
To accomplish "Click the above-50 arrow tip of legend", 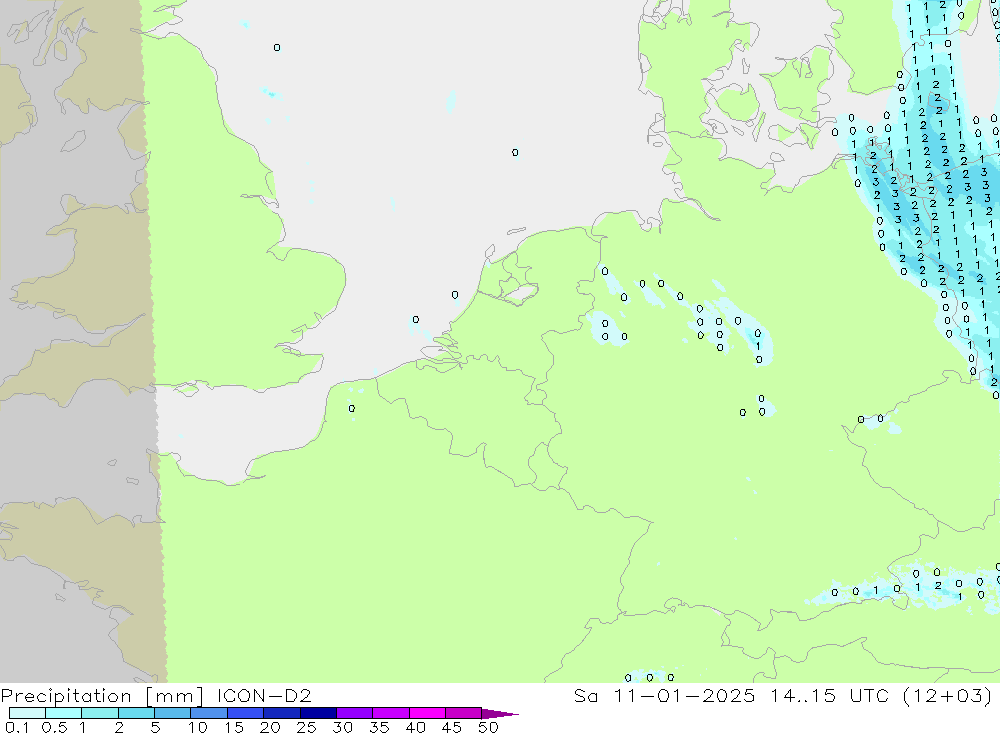I will (500, 714).
